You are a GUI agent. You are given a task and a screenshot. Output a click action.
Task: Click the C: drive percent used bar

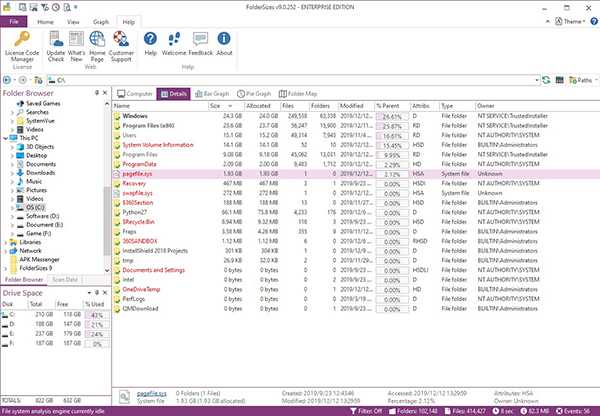pos(96,315)
